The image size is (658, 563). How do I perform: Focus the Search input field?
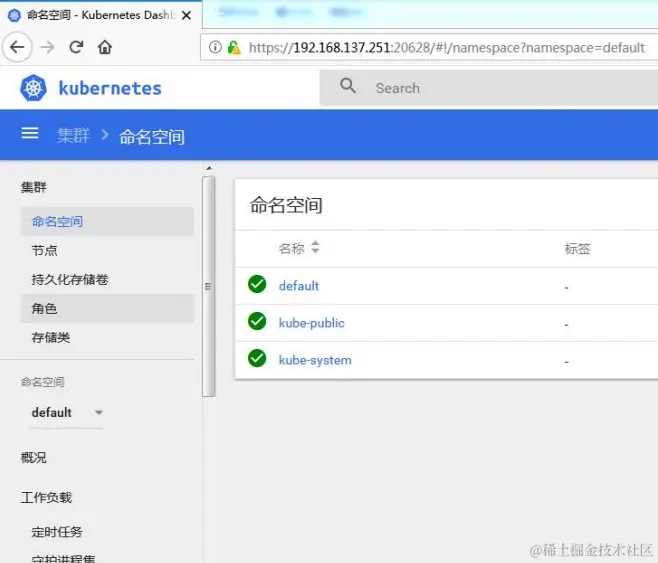tap(489, 88)
